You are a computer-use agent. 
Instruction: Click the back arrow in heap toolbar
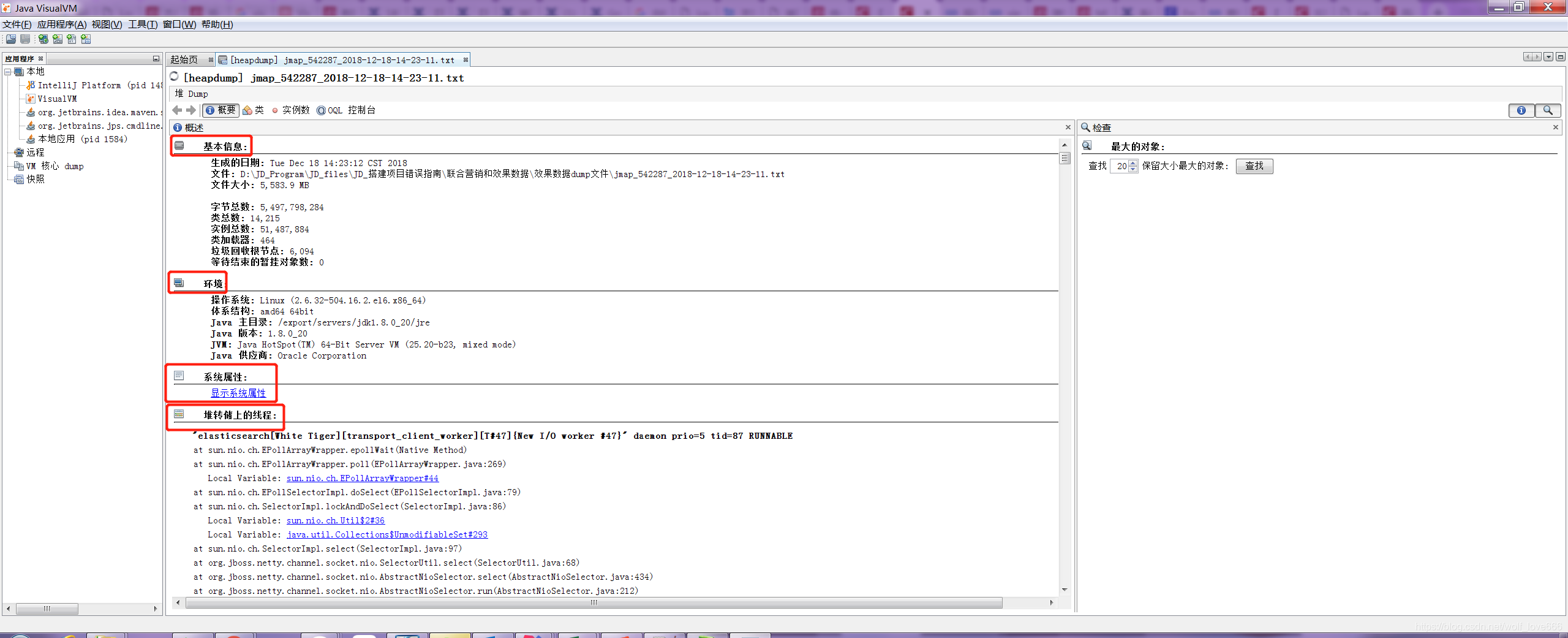pos(177,110)
